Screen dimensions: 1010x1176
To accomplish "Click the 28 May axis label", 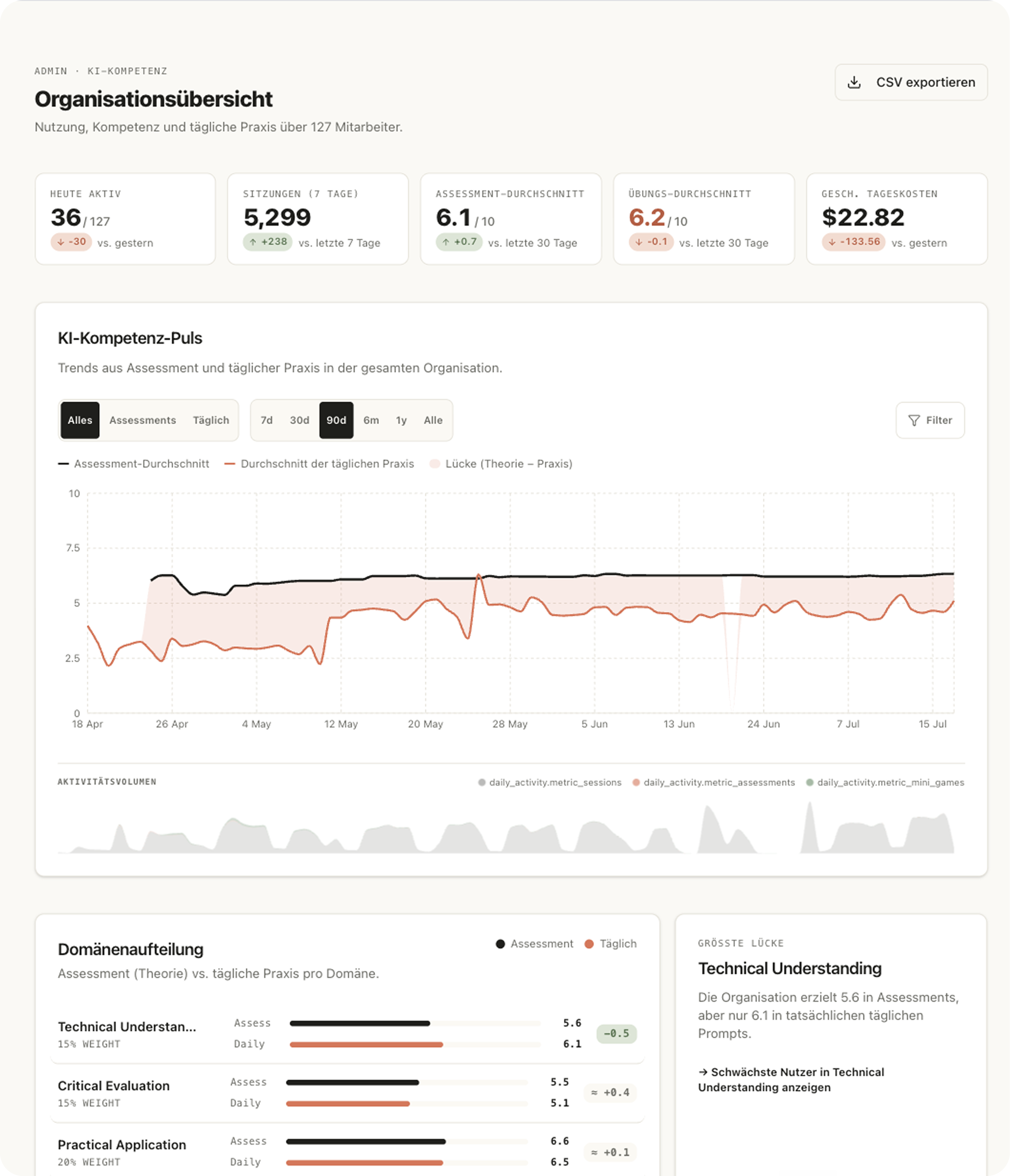I will click(510, 724).
